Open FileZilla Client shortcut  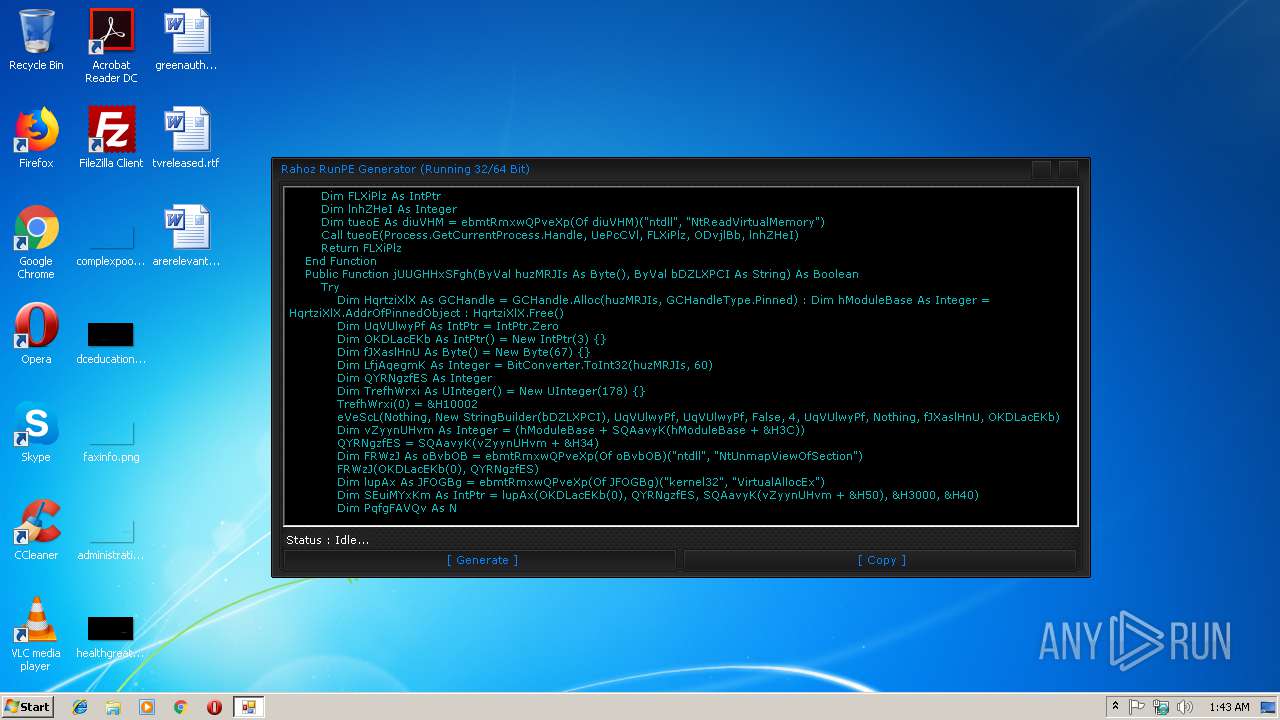tap(111, 138)
